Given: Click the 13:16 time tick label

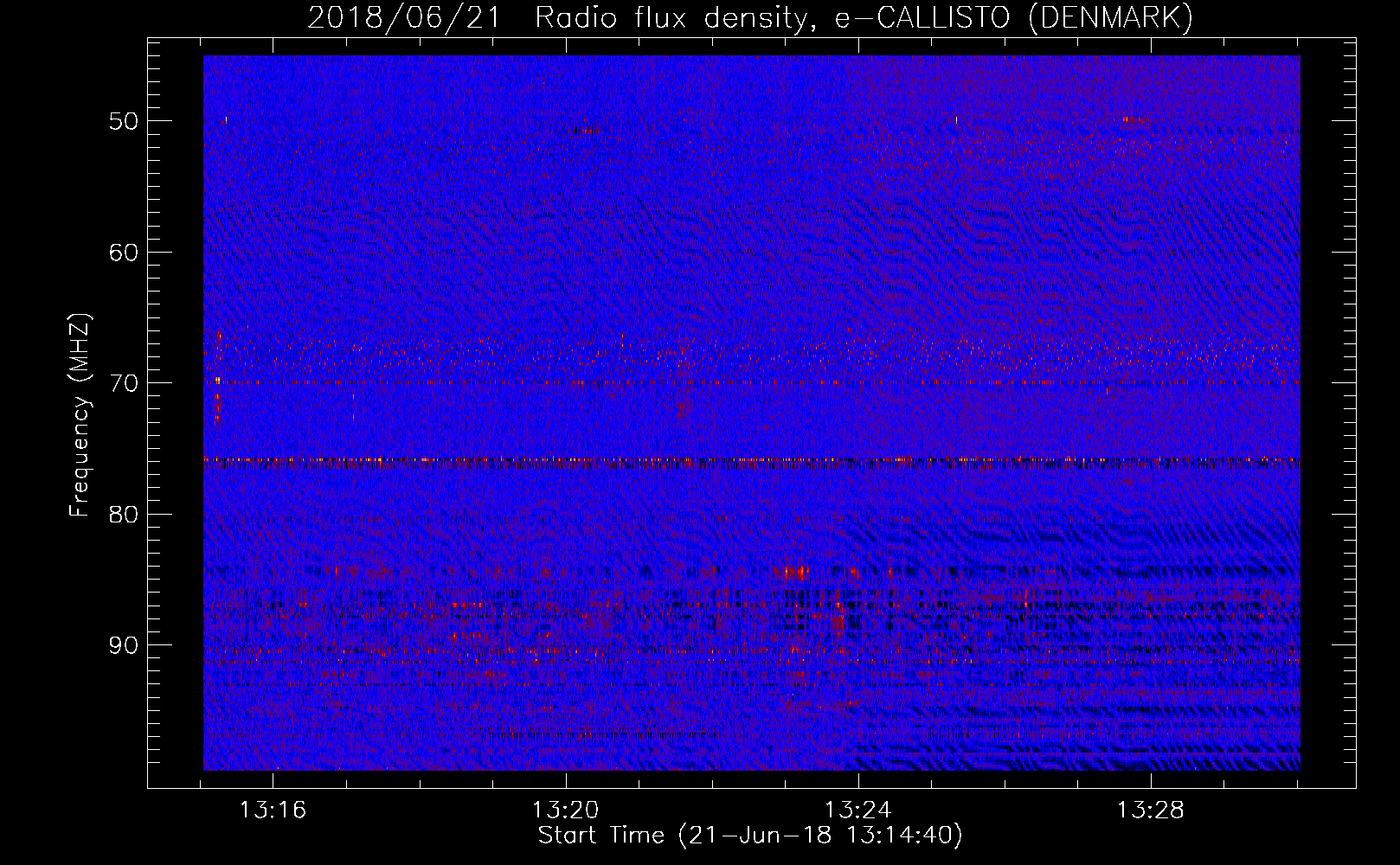Looking at the screenshot, I should pyautogui.click(x=273, y=811).
